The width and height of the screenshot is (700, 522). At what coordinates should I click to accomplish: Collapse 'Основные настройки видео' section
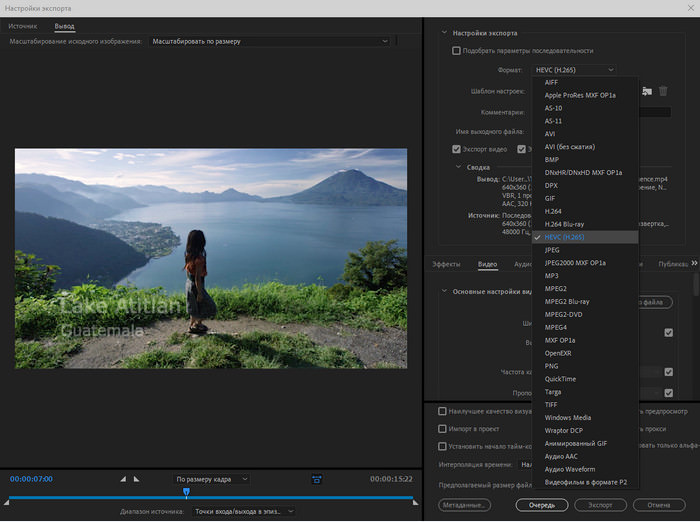(444, 291)
